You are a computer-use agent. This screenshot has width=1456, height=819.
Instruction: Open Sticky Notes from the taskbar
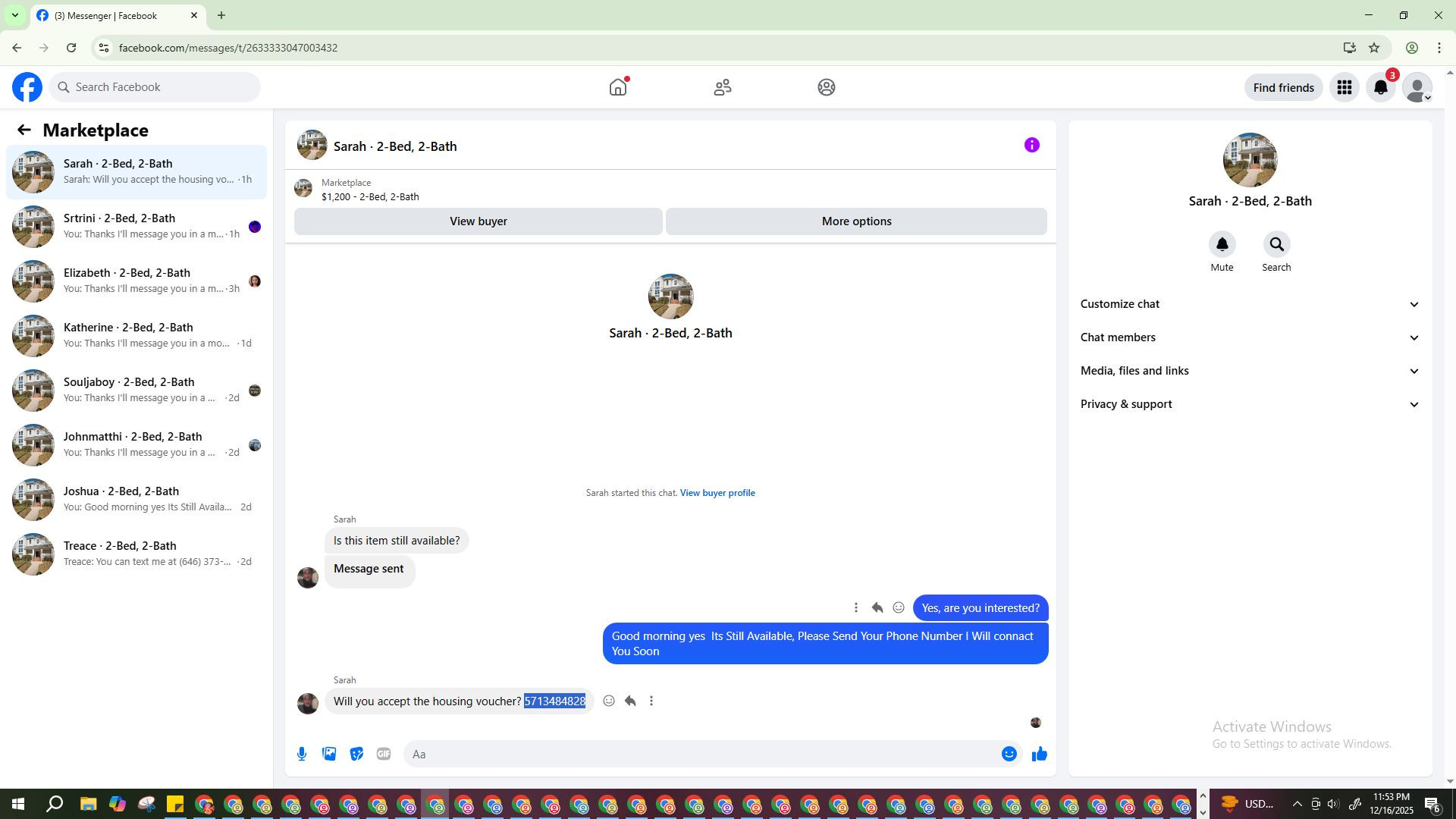pyautogui.click(x=175, y=805)
